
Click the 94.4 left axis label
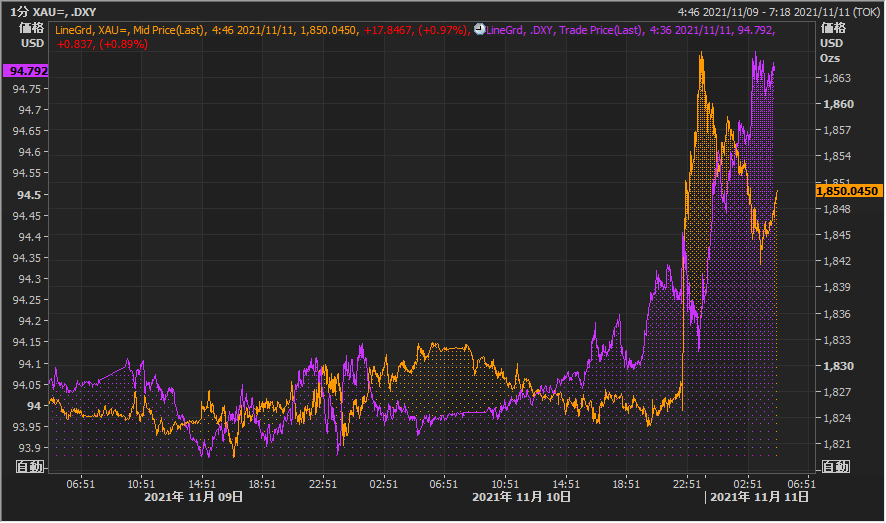coord(30,237)
